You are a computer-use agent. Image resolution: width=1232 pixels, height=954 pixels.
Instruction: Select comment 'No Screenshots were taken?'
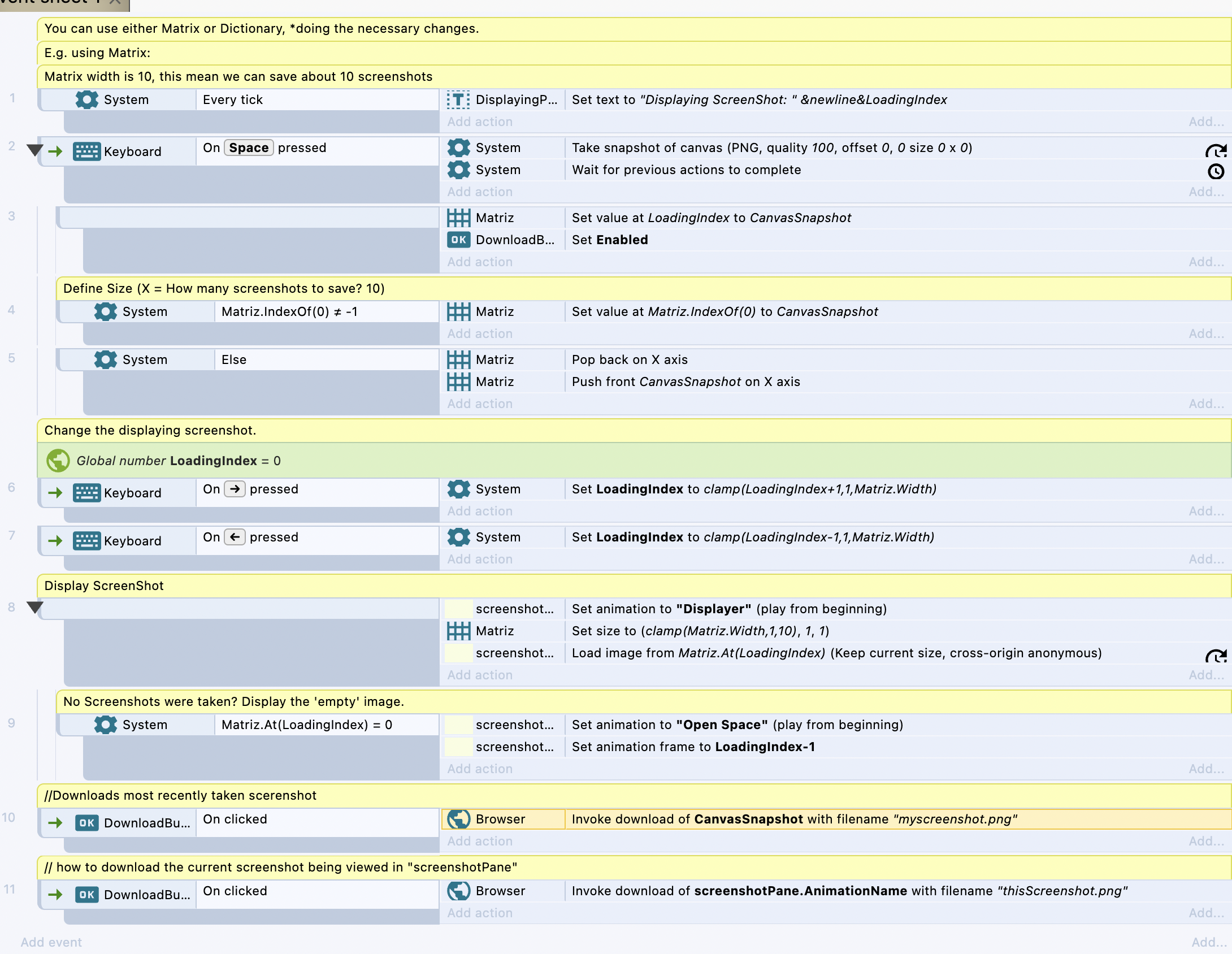643,701
